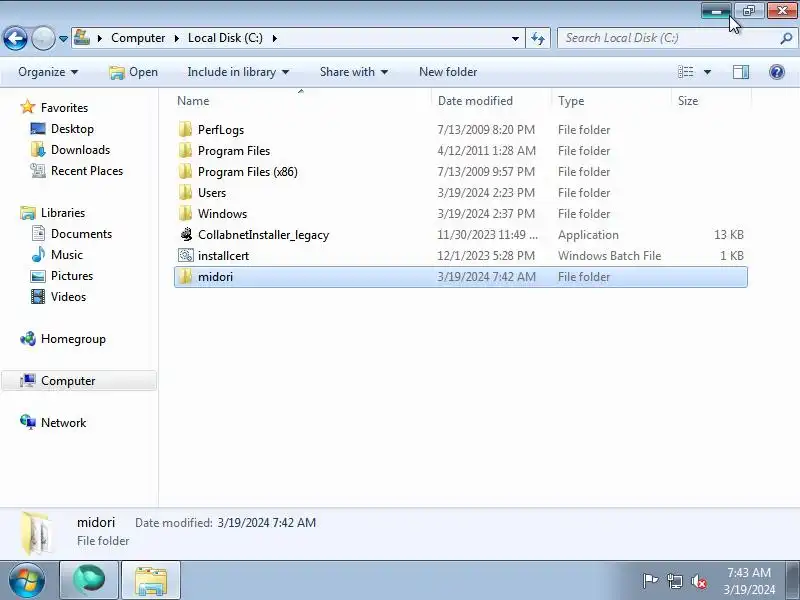The height and width of the screenshot is (600, 800).
Task: Select the CollabnetInstaller_legacy application icon
Action: (x=186, y=234)
